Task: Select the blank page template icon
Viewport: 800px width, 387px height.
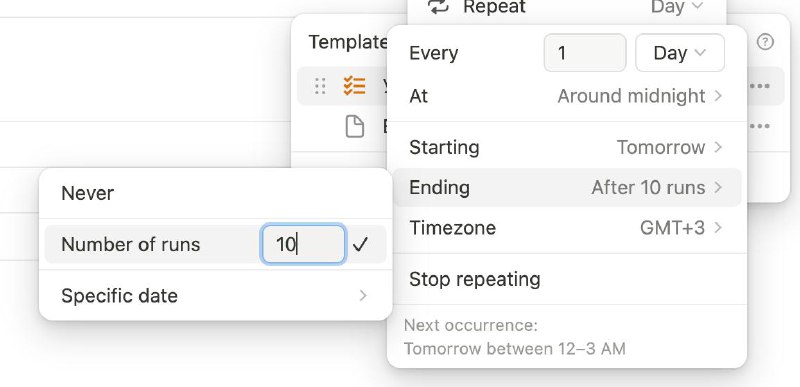Action: [x=355, y=126]
